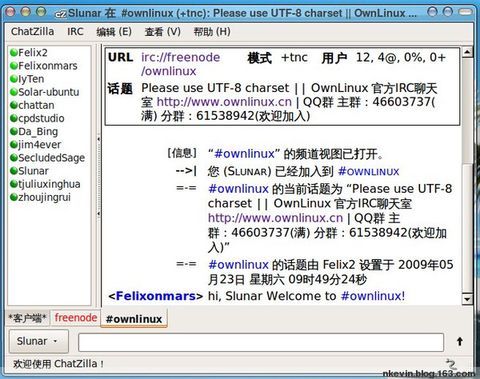
Task: Open the 查看 (V) menu
Action: click(162, 32)
